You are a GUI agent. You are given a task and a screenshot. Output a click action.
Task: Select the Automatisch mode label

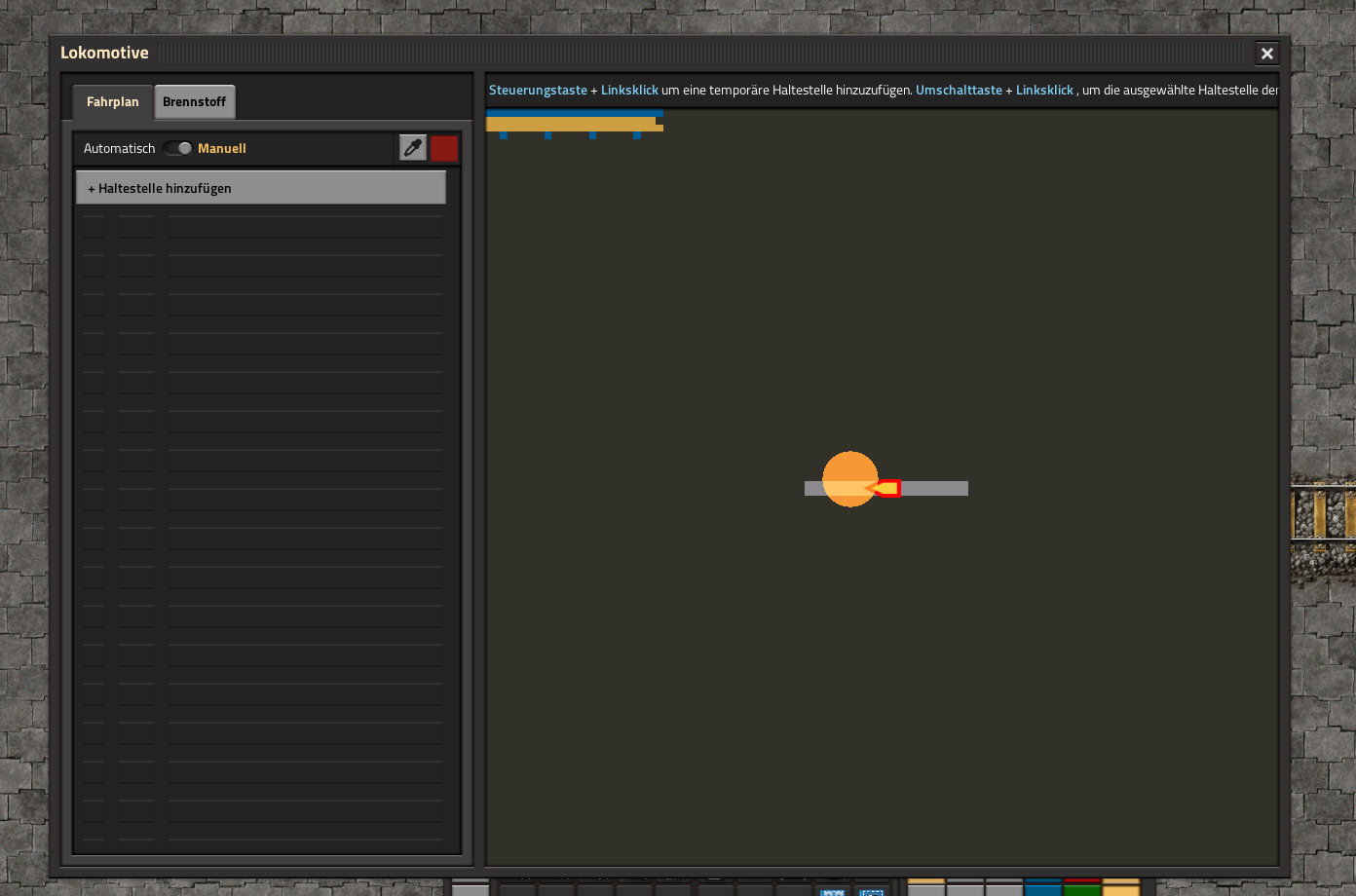pyautogui.click(x=119, y=148)
